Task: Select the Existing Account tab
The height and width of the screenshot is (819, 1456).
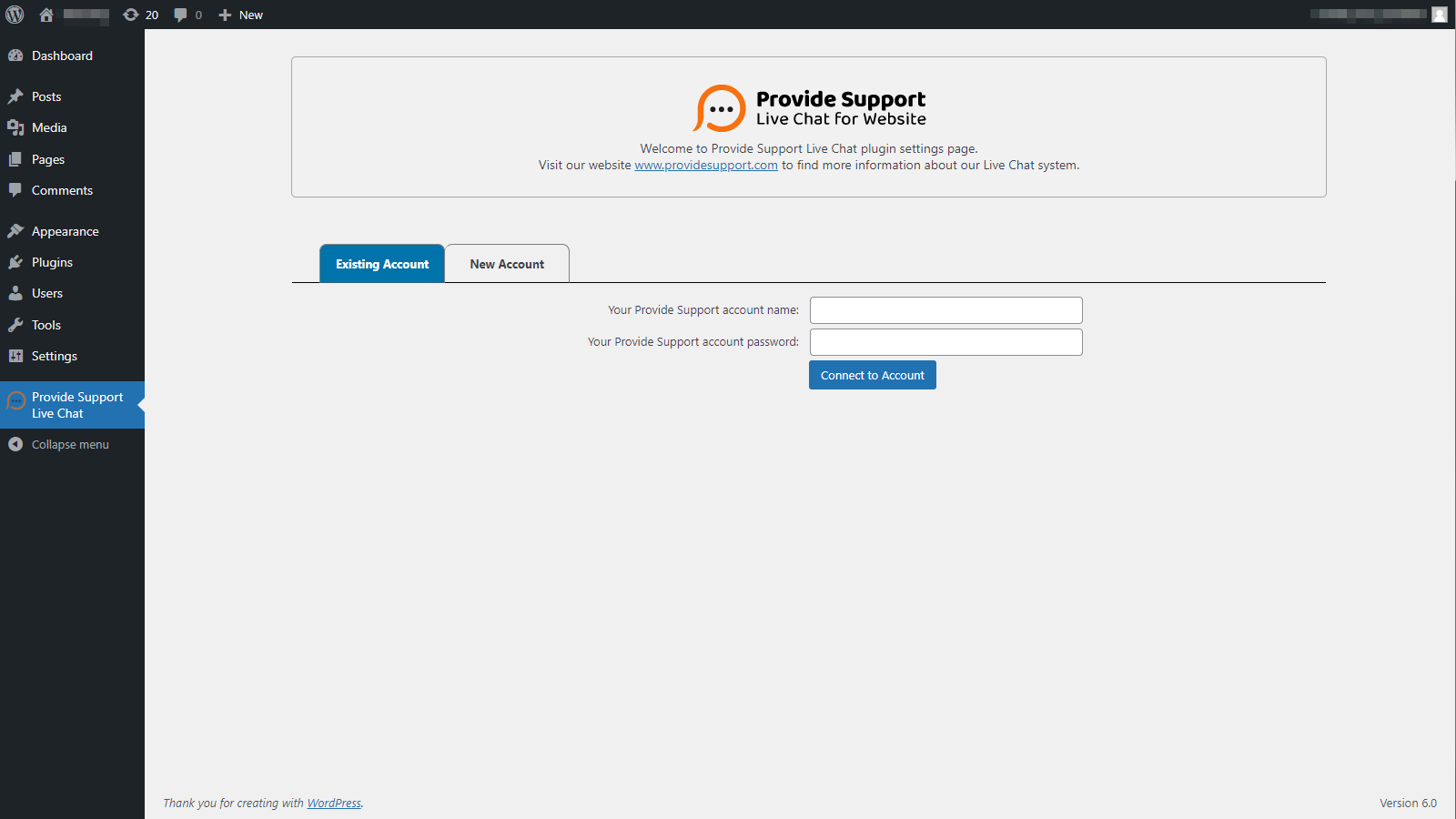Action: point(382,264)
